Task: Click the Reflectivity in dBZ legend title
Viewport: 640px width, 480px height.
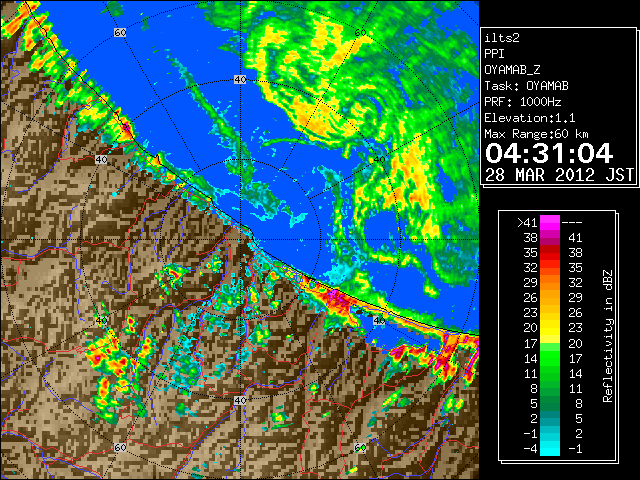Action: pyautogui.click(x=608, y=336)
